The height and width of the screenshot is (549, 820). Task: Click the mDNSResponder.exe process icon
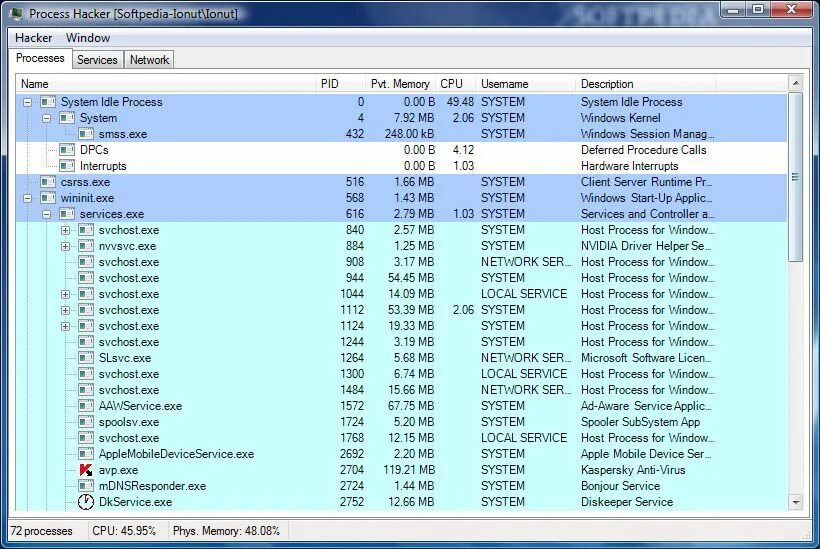(x=86, y=486)
